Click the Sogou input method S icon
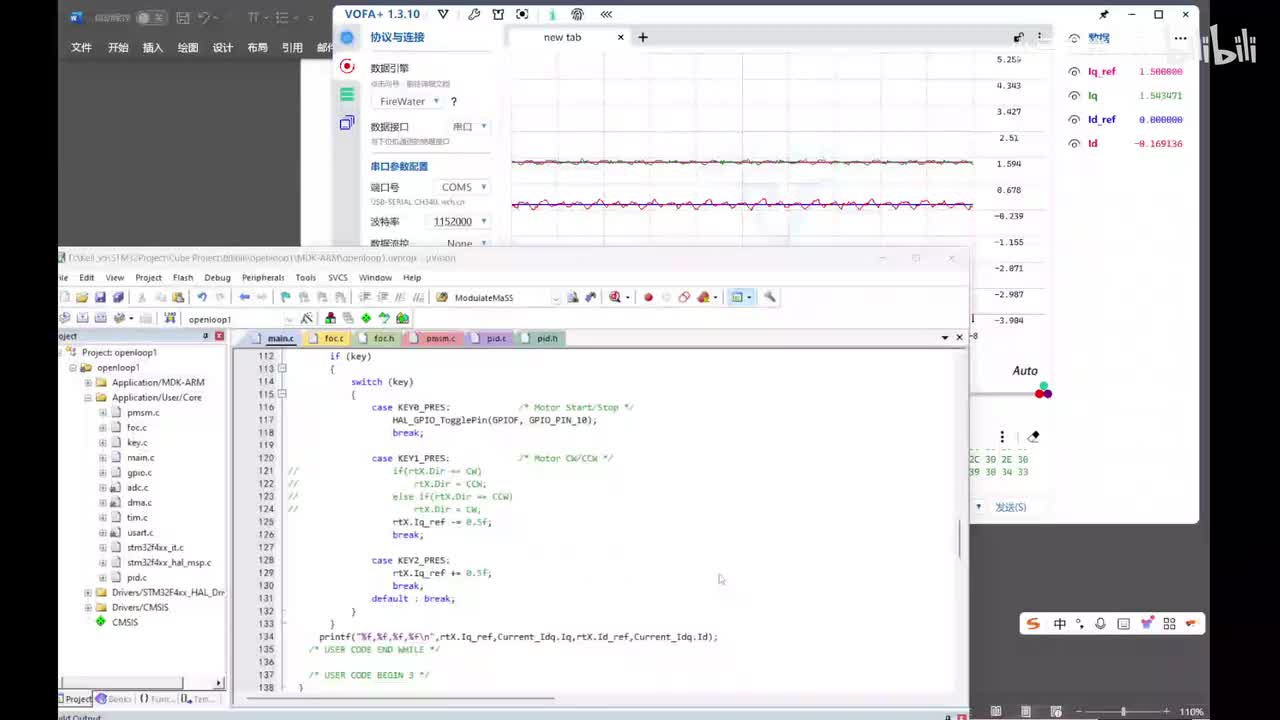 click(x=1034, y=624)
